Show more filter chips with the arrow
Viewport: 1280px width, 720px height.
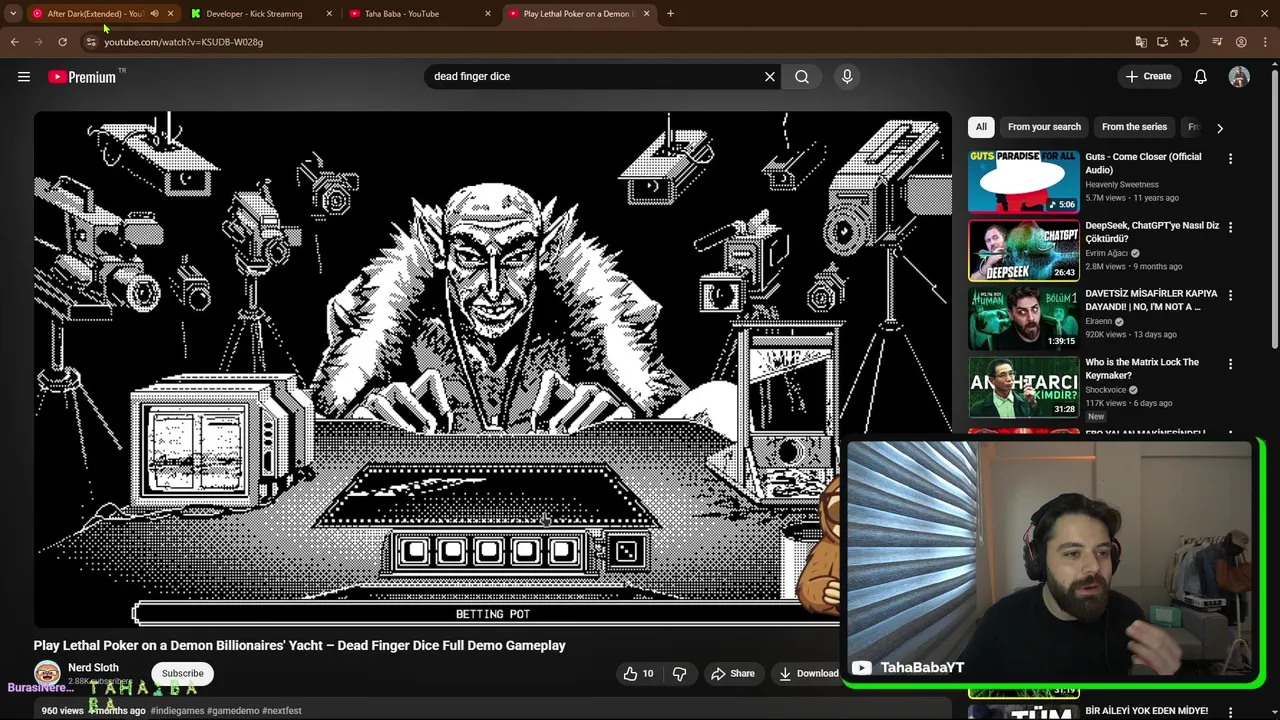pyautogui.click(x=1219, y=127)
